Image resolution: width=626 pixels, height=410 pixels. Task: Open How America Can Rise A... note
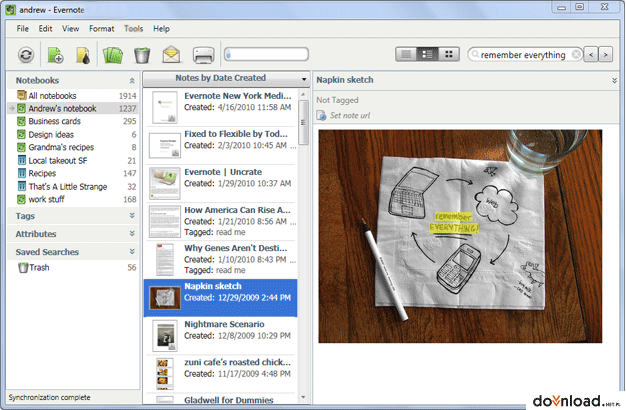pos(222,221)
